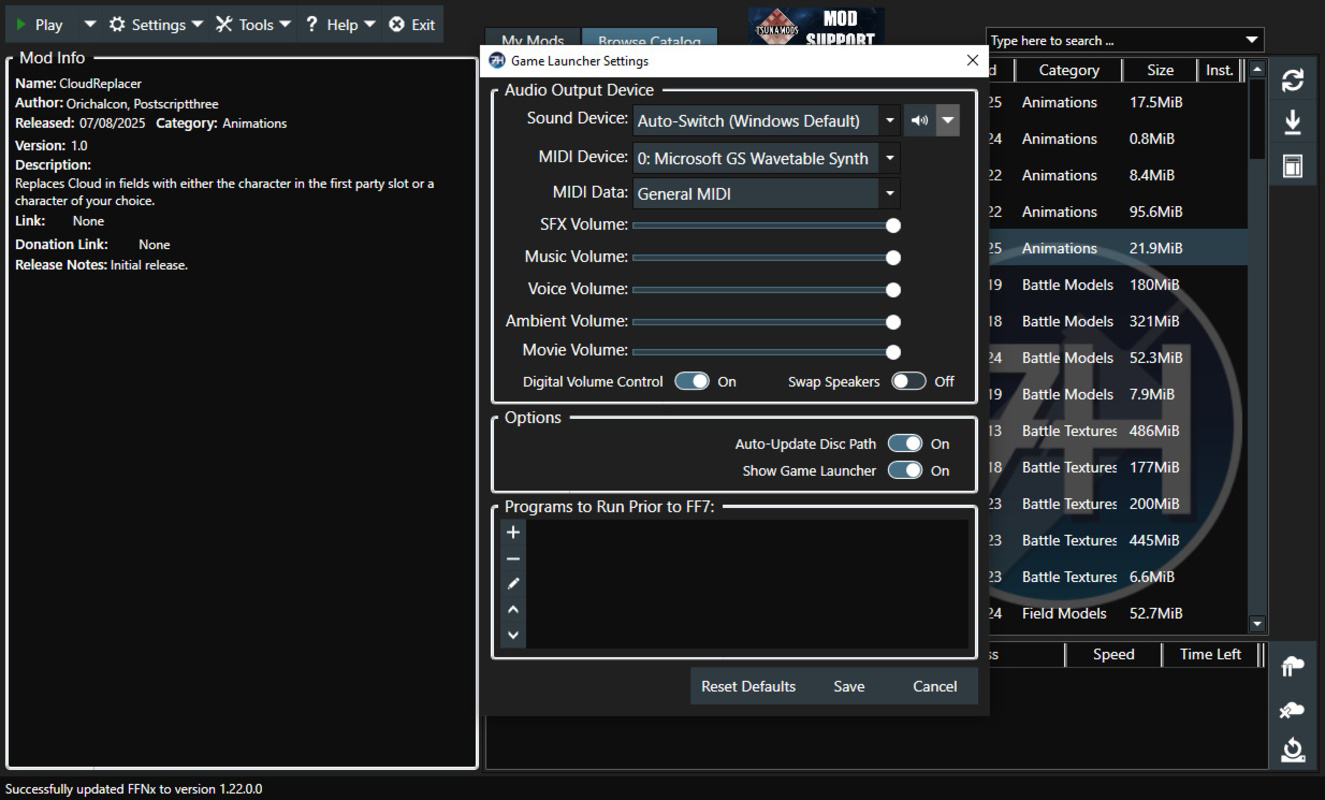
Task: Click the Inst. column header
Action: 1219,70
